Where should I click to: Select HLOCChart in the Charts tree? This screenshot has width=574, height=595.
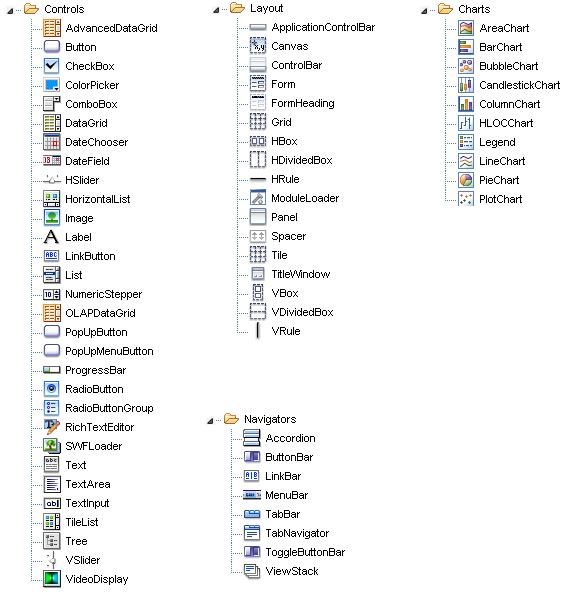click(x=506, y=123)
